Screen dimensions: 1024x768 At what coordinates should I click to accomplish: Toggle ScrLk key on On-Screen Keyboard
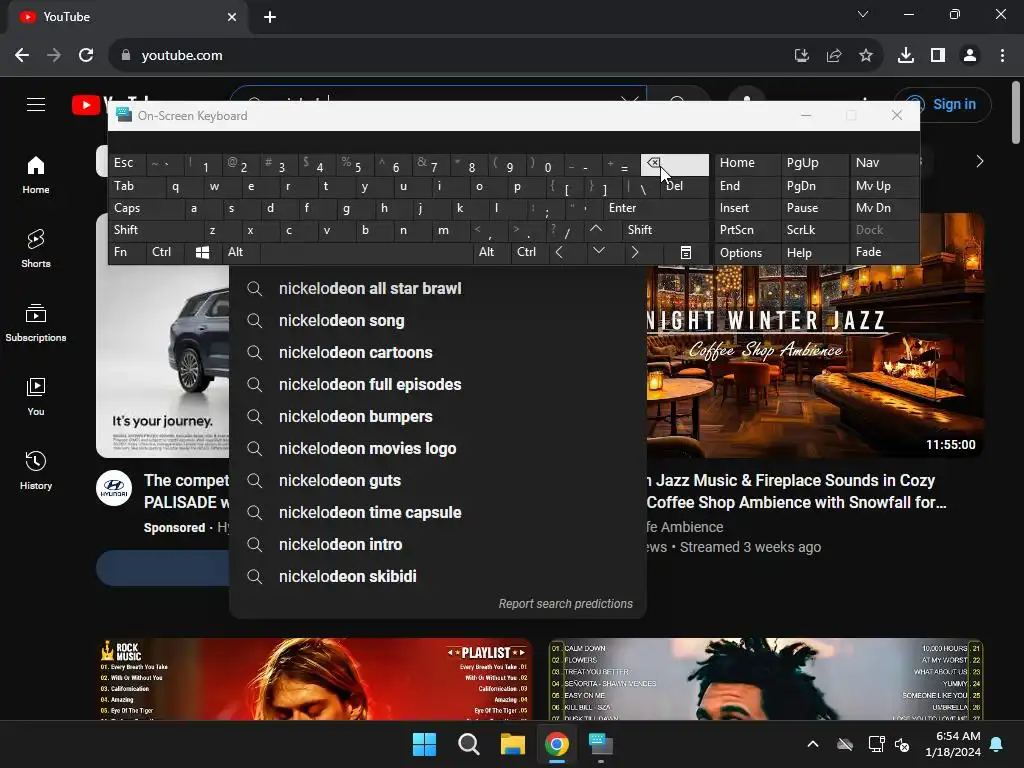tap(814, 230)
